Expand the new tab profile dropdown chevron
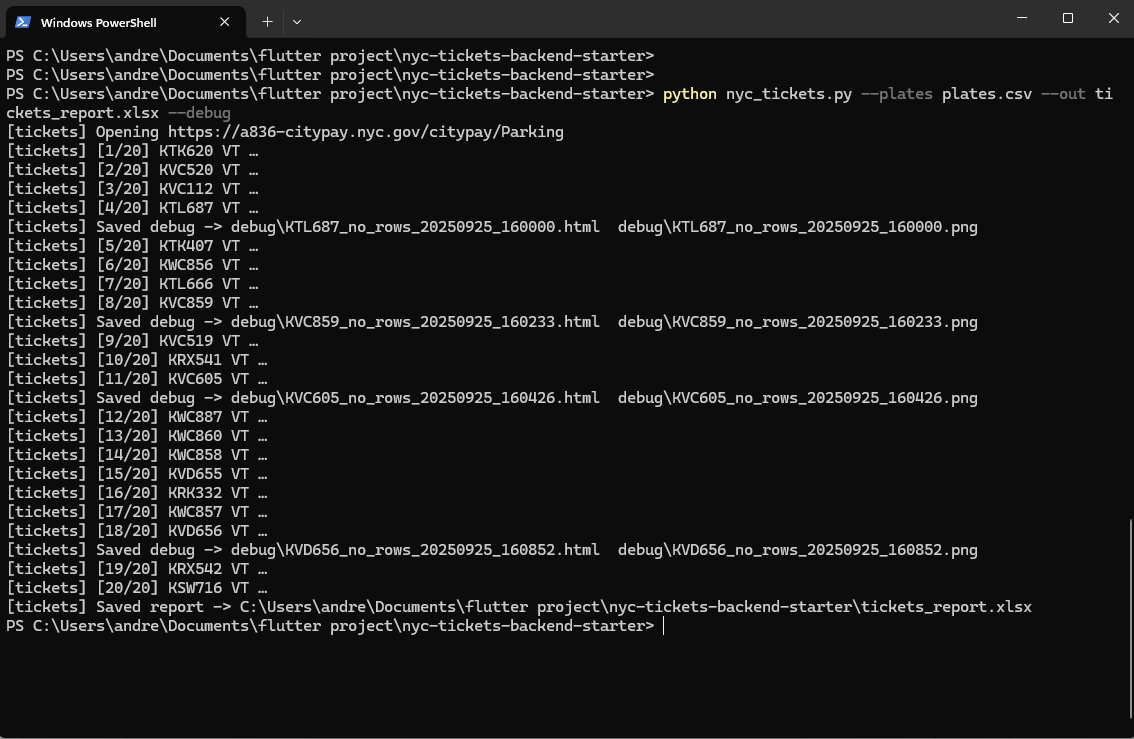Image resolution: width=1134 pixels, height=739 pixels. [x=297, y=21]
